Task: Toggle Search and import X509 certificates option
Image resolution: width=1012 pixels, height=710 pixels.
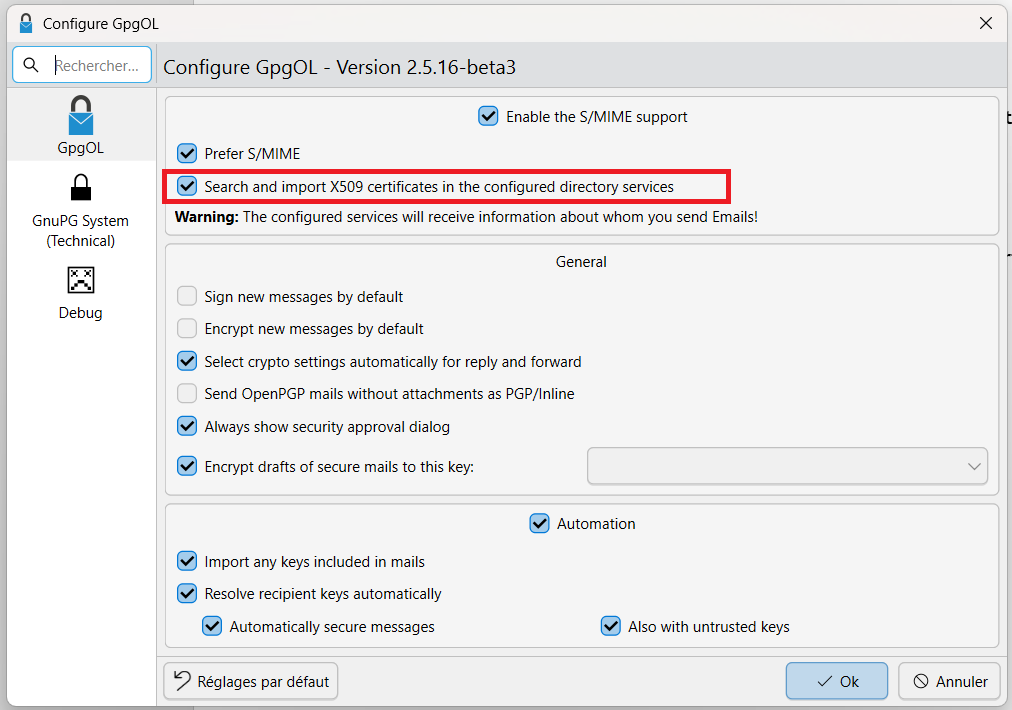Action: [187, 187]
